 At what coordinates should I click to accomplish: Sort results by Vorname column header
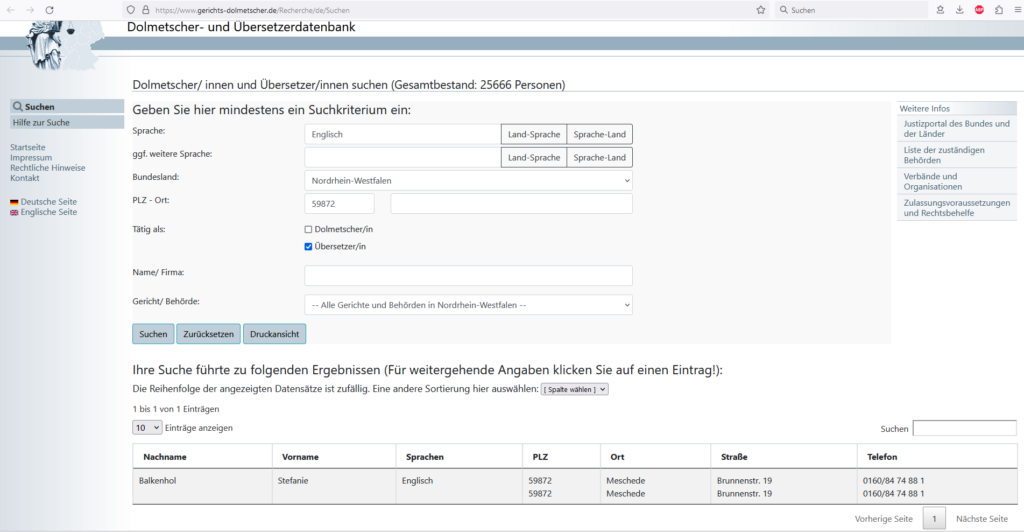[x=334, y=457]
